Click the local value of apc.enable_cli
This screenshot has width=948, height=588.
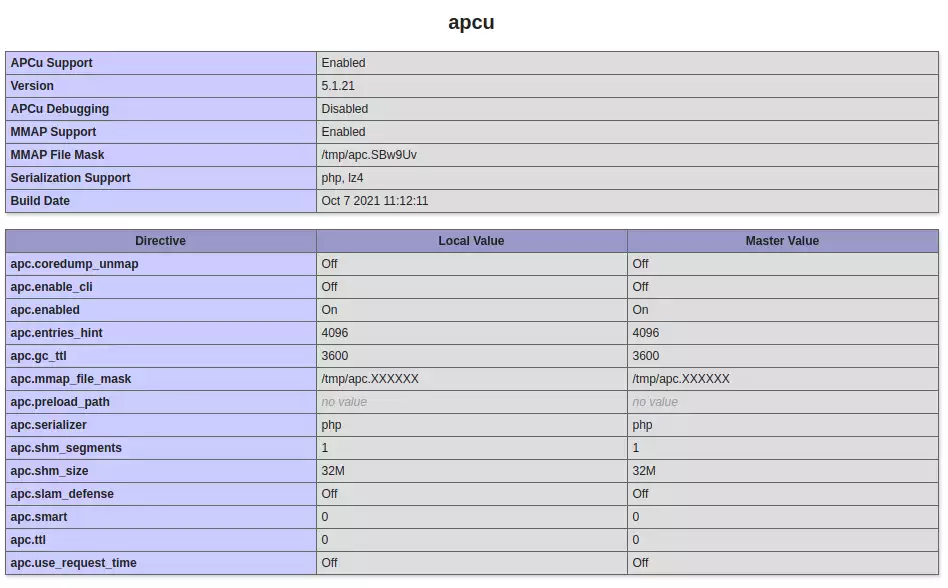click(329, 287)
